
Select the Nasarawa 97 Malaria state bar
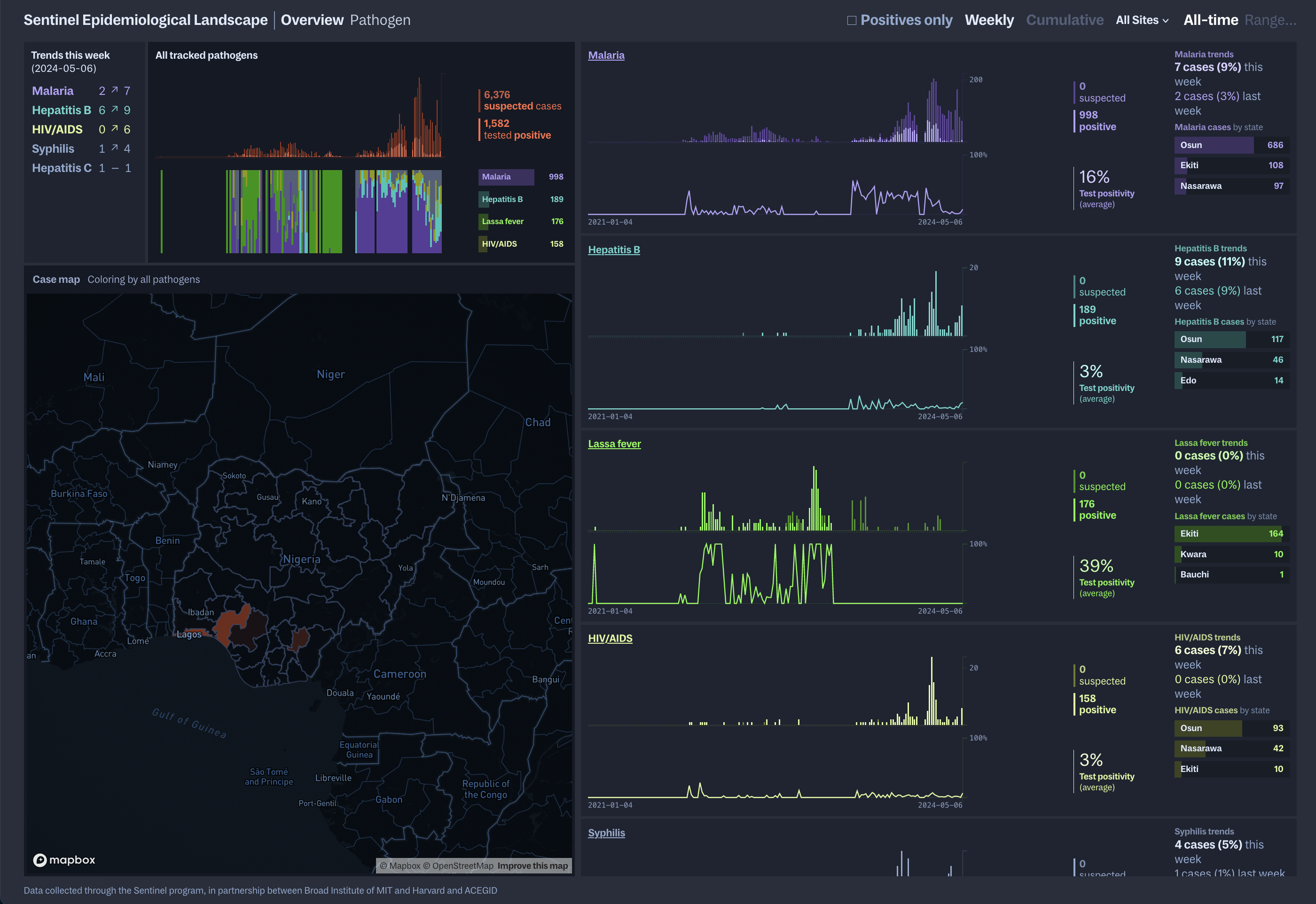(1231, 186)
